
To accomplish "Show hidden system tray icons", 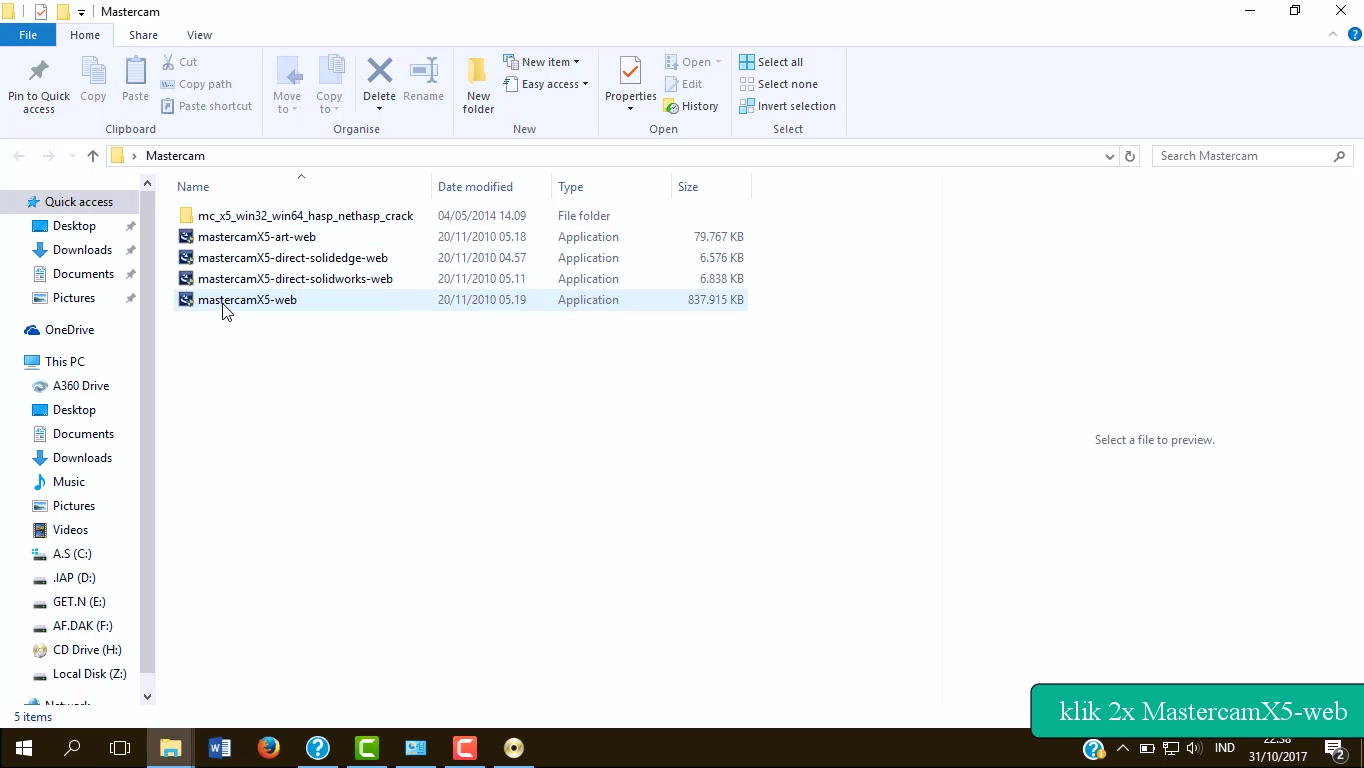I will click(1122, 747).
